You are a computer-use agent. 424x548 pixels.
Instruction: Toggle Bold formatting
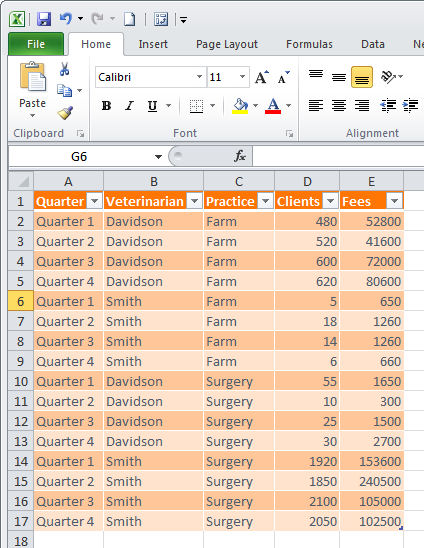[x=106, y=106]
